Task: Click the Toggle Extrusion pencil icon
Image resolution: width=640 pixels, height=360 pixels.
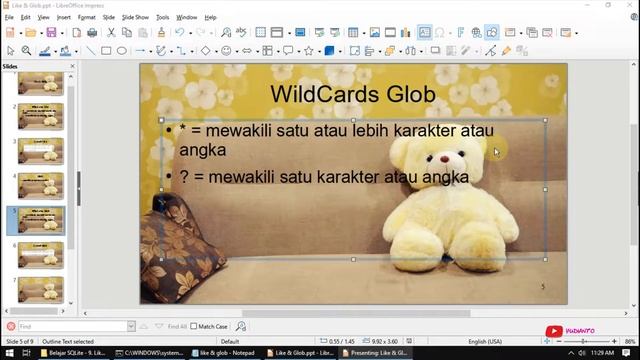Action: coord(506,51)
